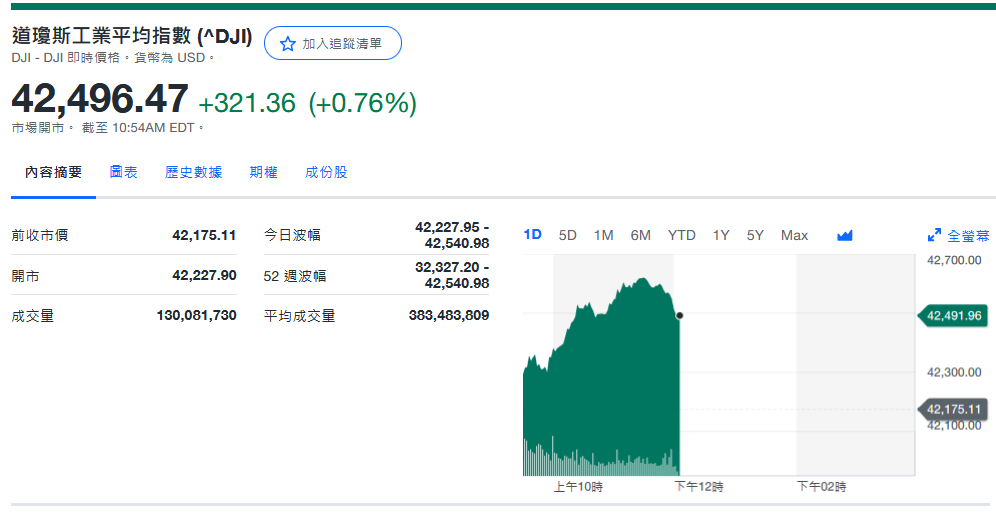Screen dimensions: 996x513
Task: Select the 內容摘要 tab
Action: (54, 172)
